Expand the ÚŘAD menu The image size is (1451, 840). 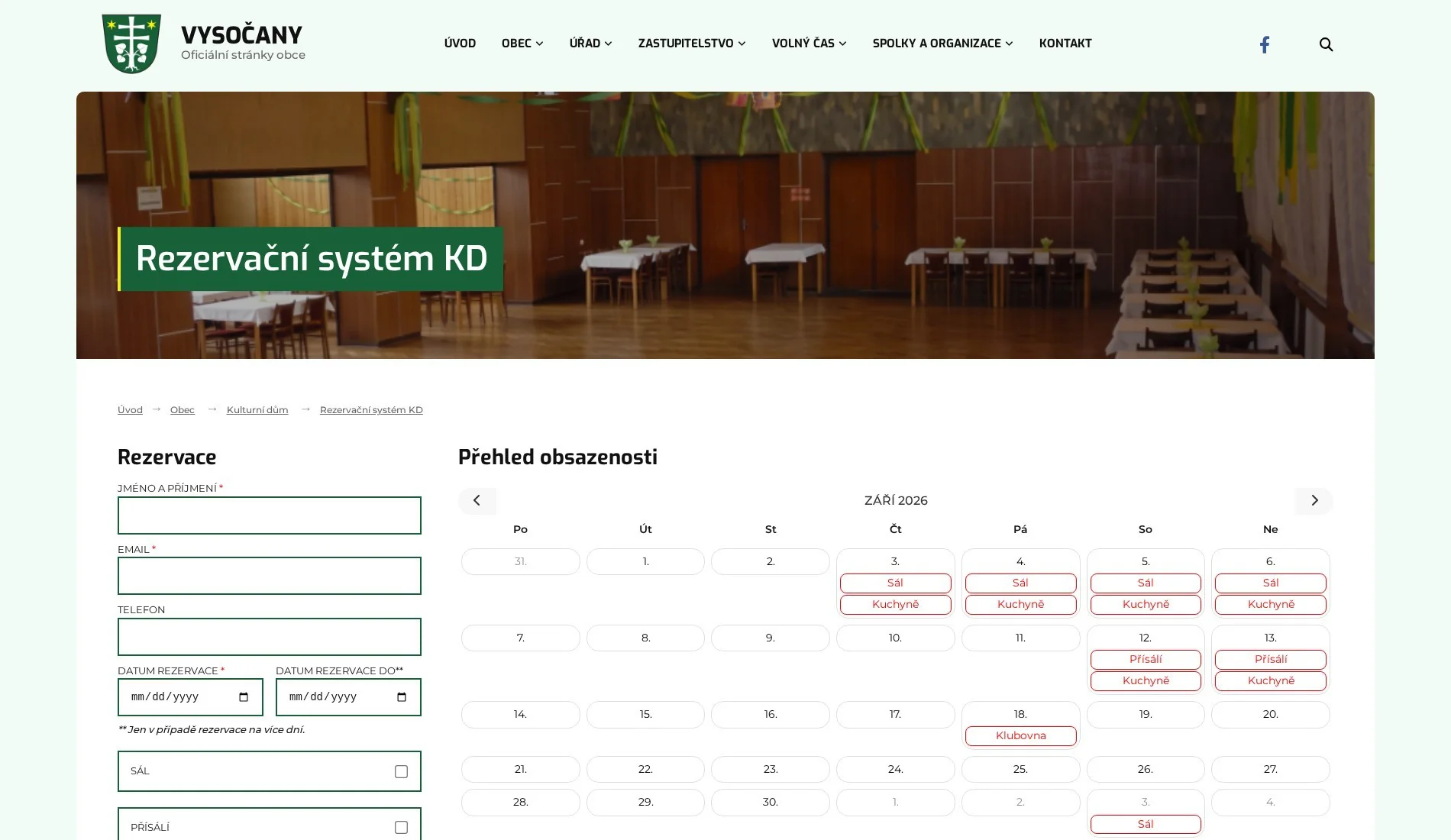point(590,44)
